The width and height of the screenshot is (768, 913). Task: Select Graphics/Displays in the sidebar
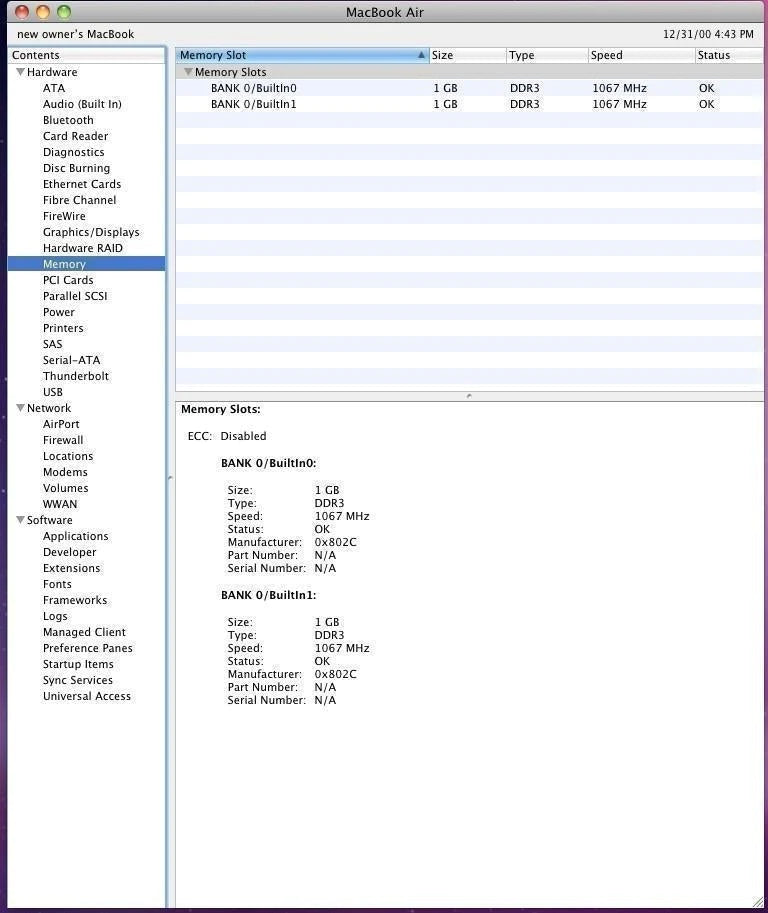pyautogui.click(x=91, y=232)
